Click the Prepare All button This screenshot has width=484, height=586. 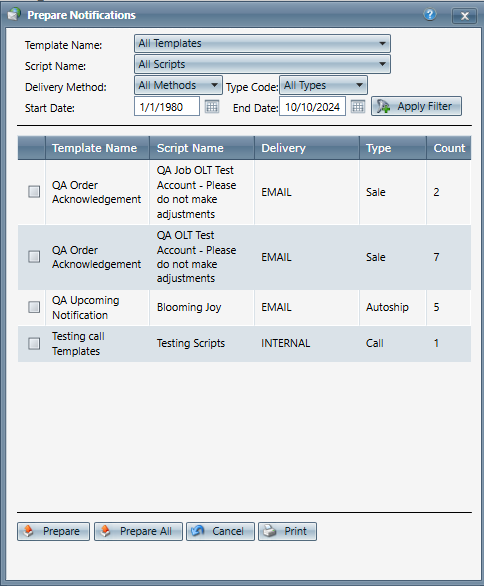(x=138, y=531)
